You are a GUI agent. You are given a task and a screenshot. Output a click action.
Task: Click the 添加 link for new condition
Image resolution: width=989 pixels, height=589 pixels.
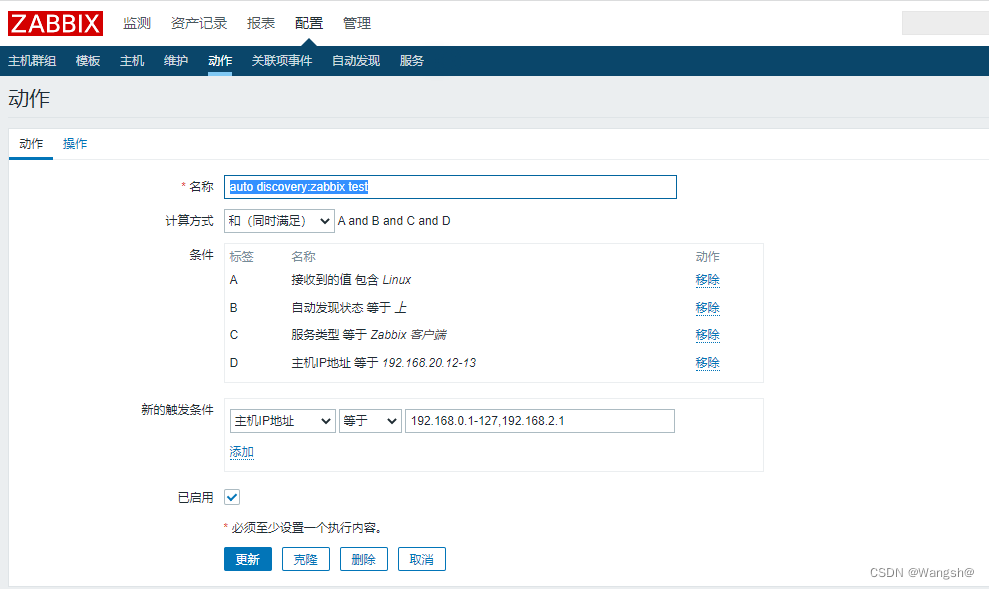[x=241, y=452]
